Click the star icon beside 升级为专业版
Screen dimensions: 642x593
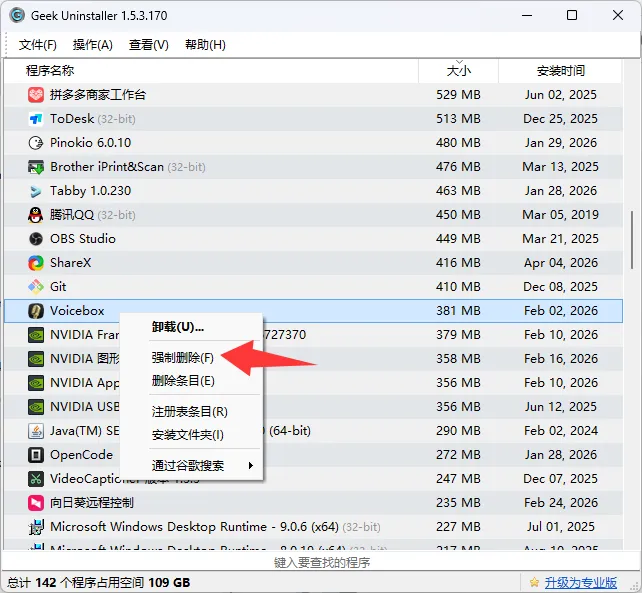pos(534,582)
